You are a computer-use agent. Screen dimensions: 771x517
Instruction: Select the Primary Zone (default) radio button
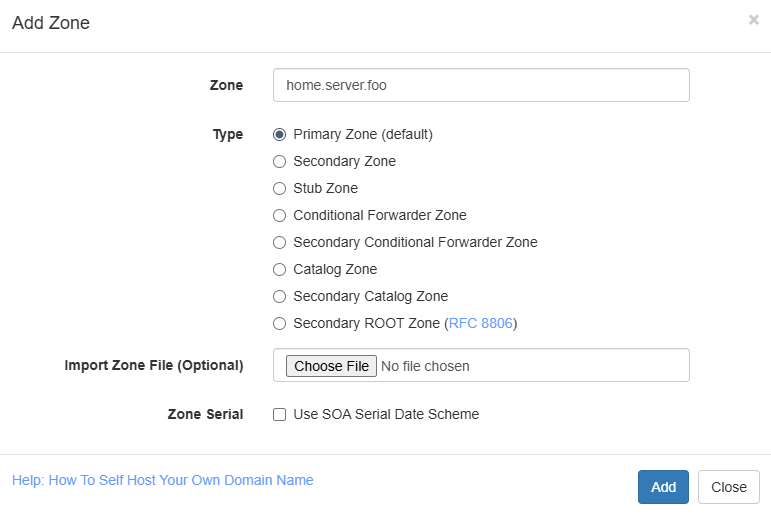[x=280, y=134]
